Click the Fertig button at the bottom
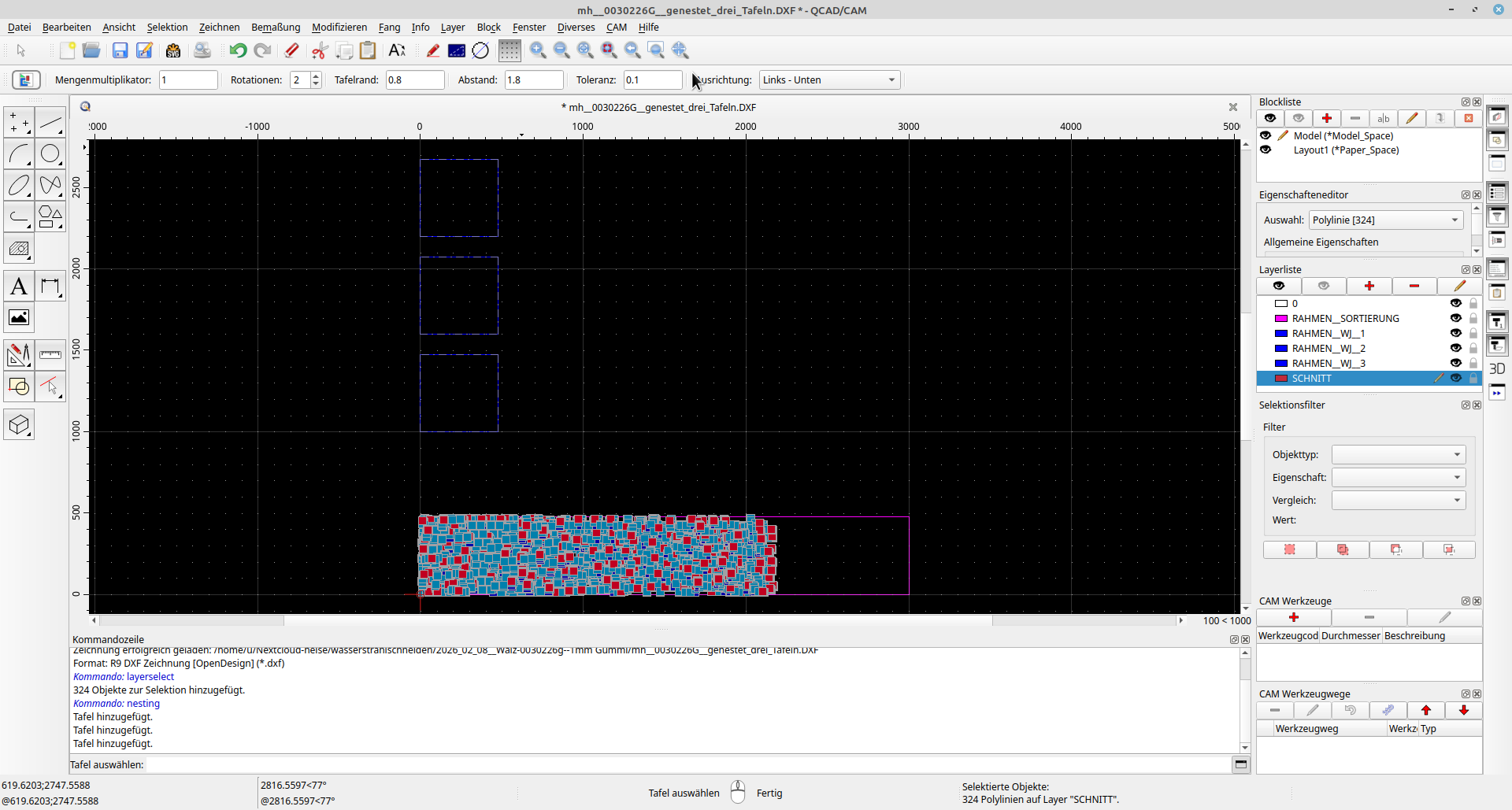The width and height of the screenshot is (1512, 810). pyautogui.click(x=769, y=793)
